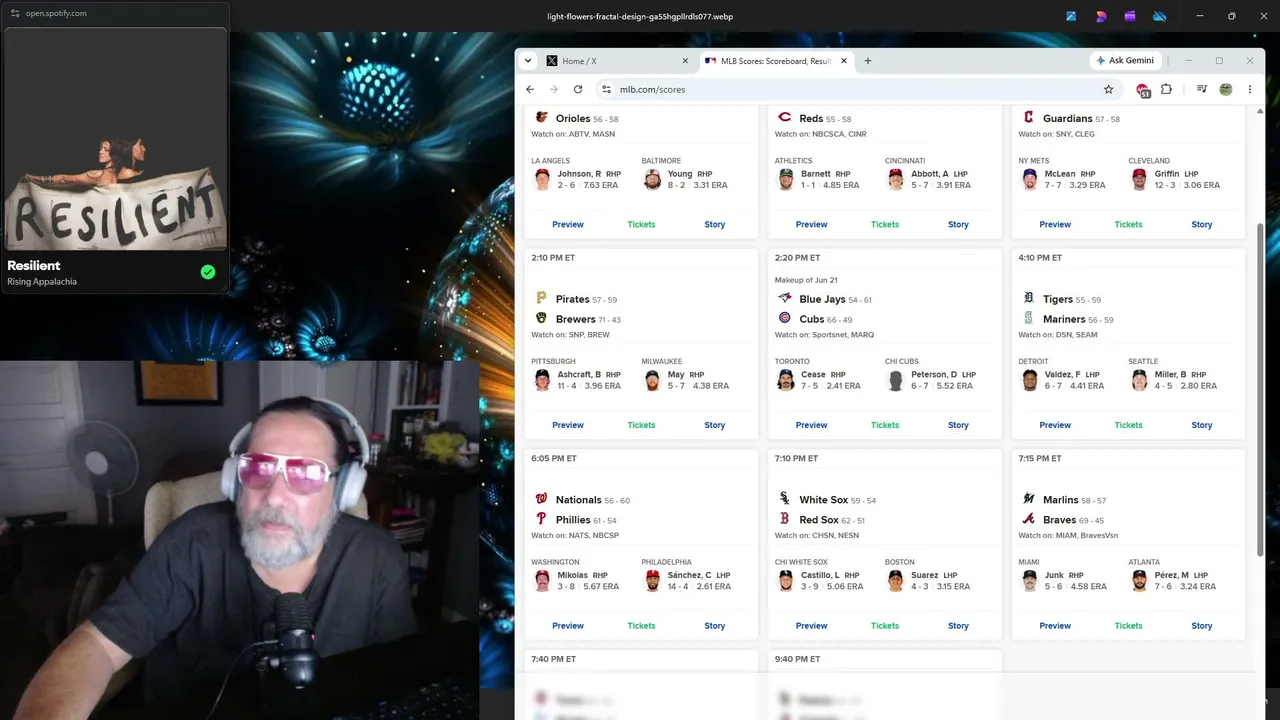This screenshot has height=720, width=1280.
Task: Click the Pirates team logo
Action: click(541, 298)
